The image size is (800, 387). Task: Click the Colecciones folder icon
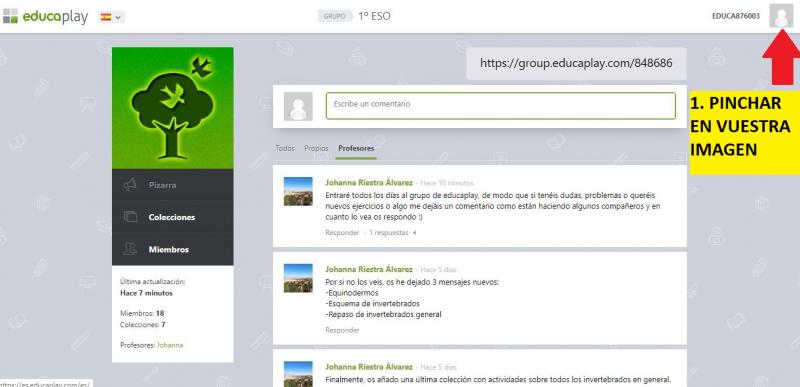[130, 217]
